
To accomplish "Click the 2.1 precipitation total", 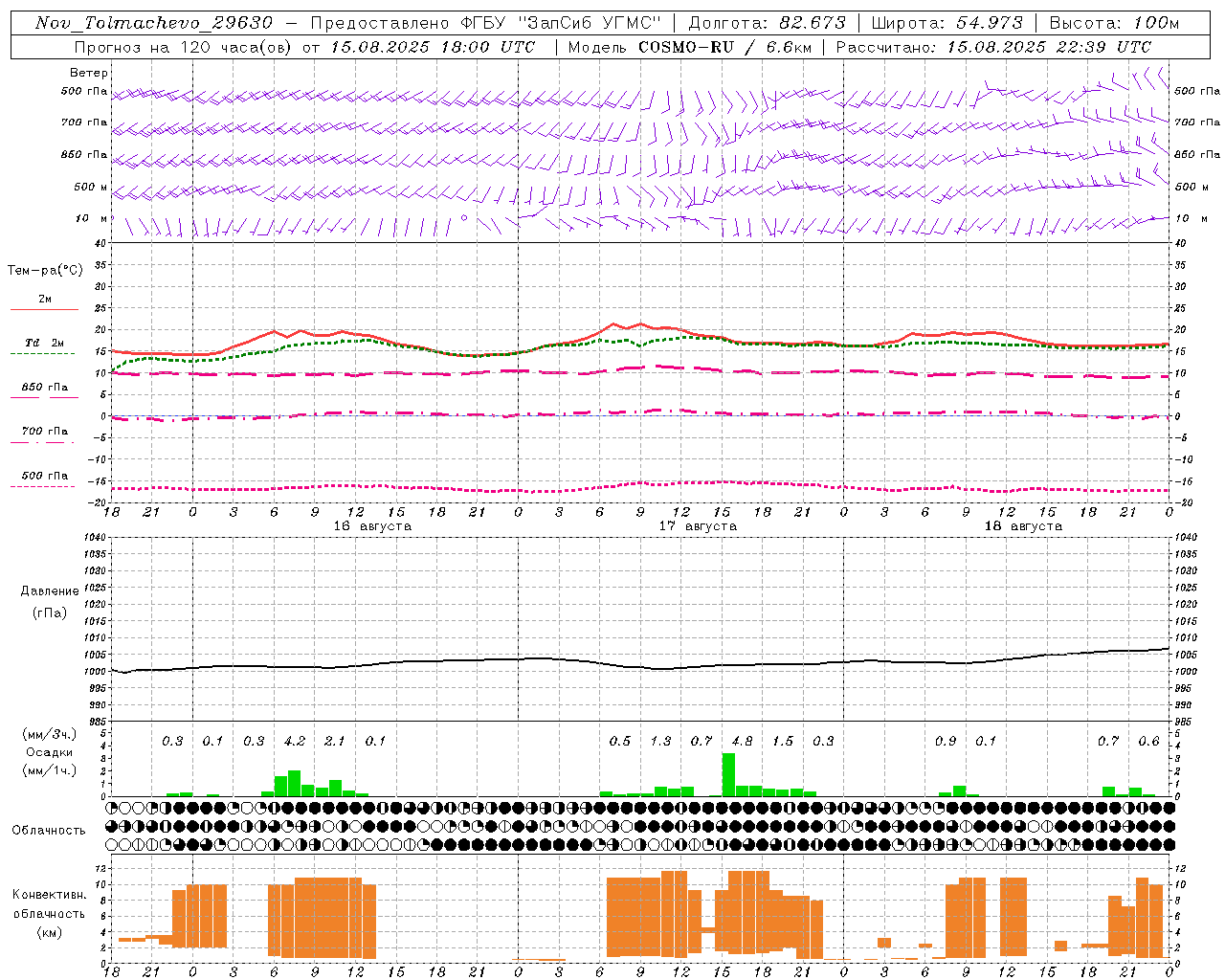I will 335,741.
